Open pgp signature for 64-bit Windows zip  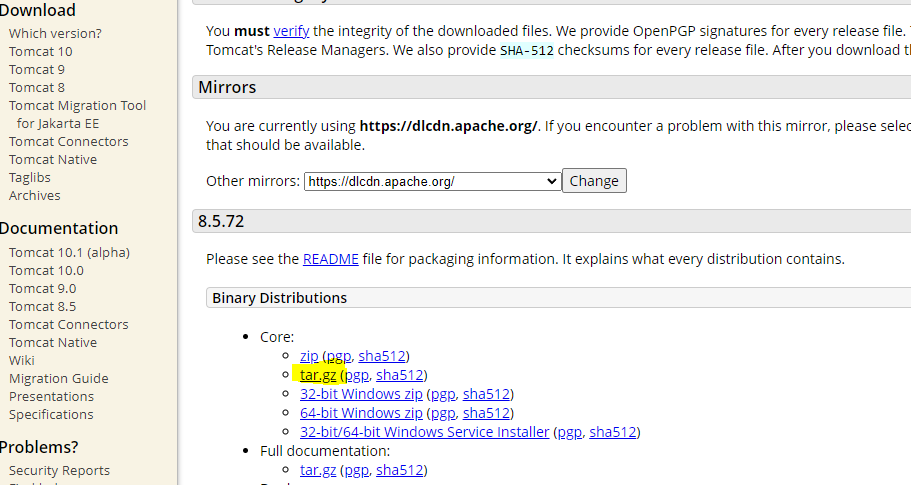443,413
